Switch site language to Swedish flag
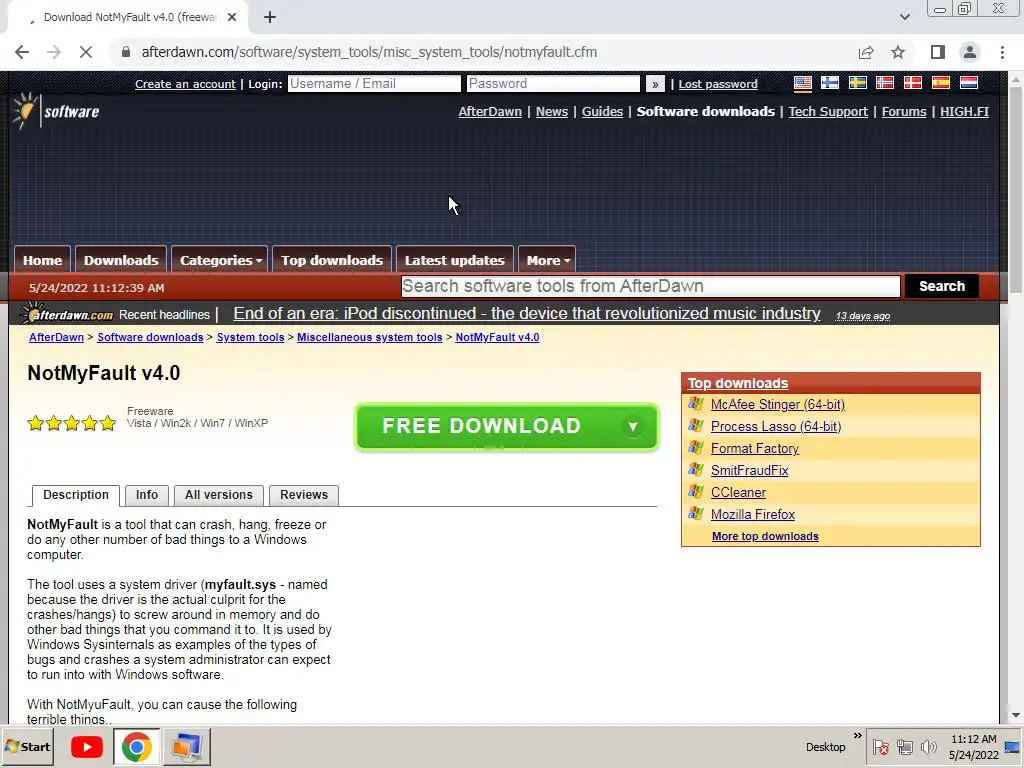 click(857, 83)
